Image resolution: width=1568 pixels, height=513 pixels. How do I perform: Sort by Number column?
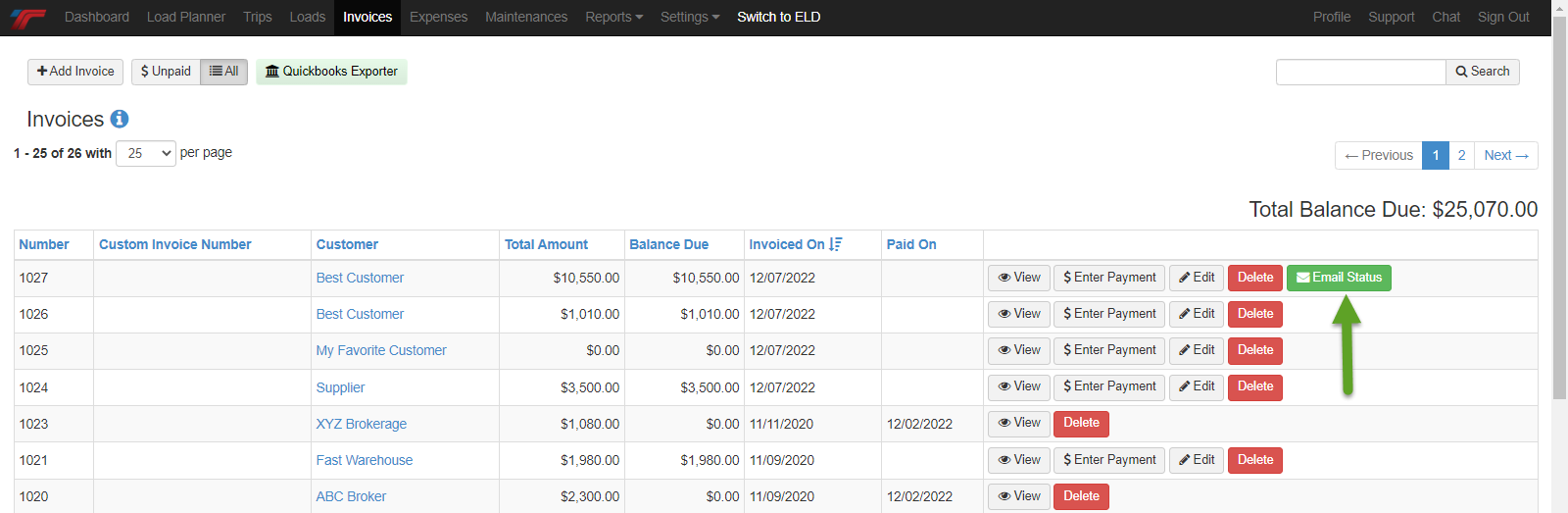pos(44,244)
